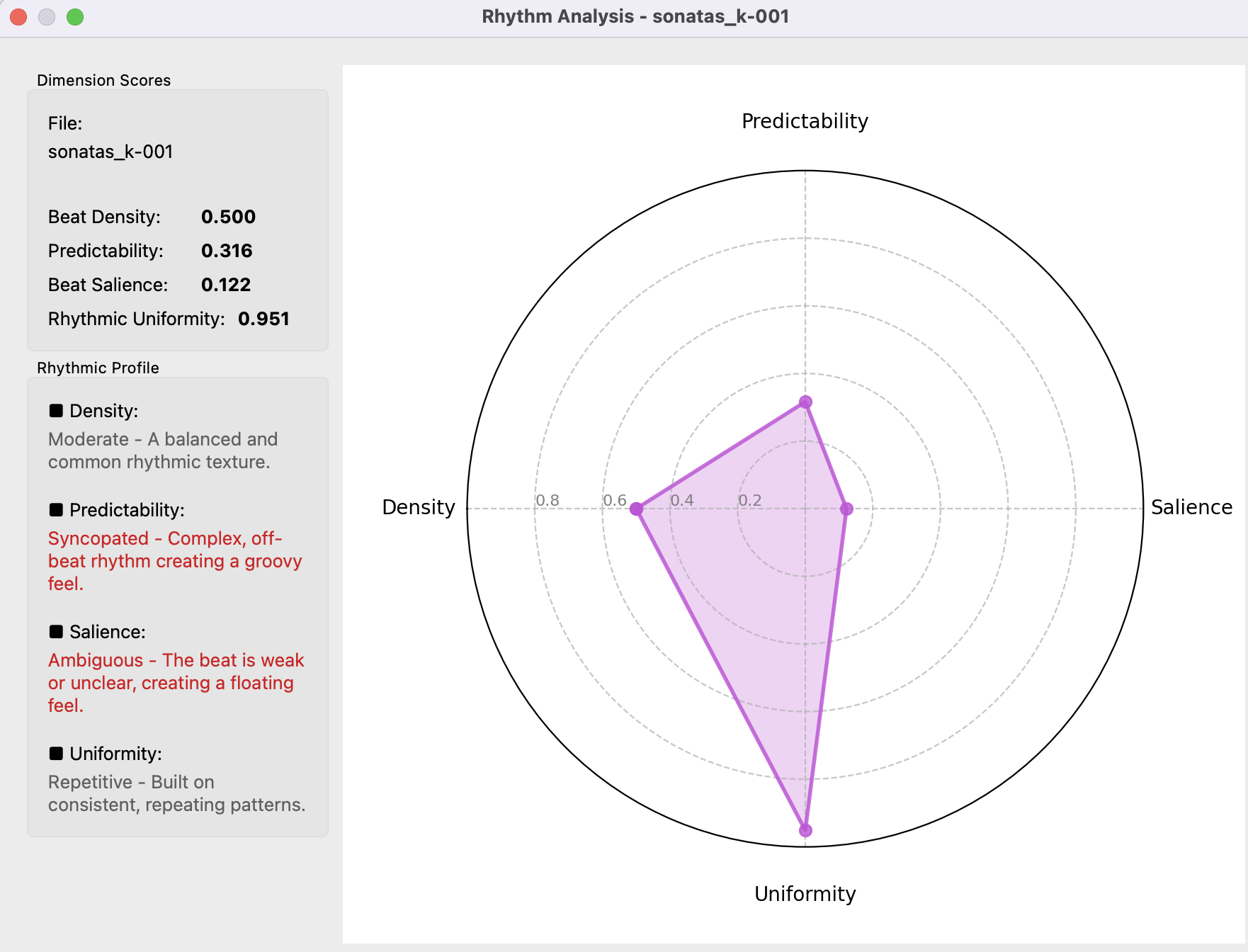
Task: Click the gray minimize window button
Action: tap(47, 17)
